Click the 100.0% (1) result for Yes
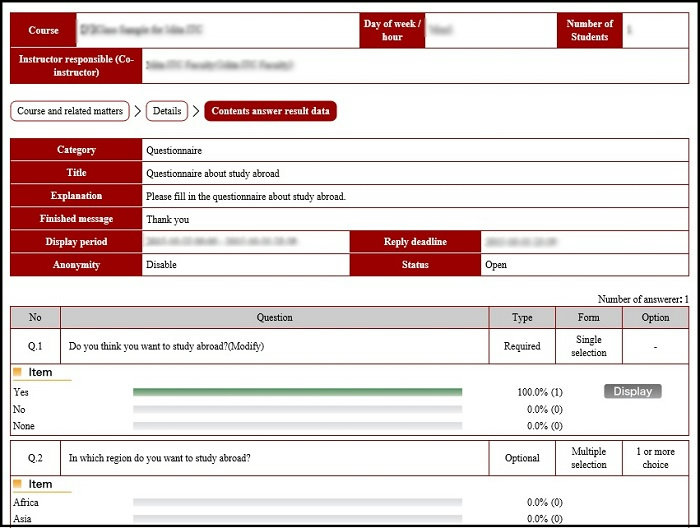 539,392
